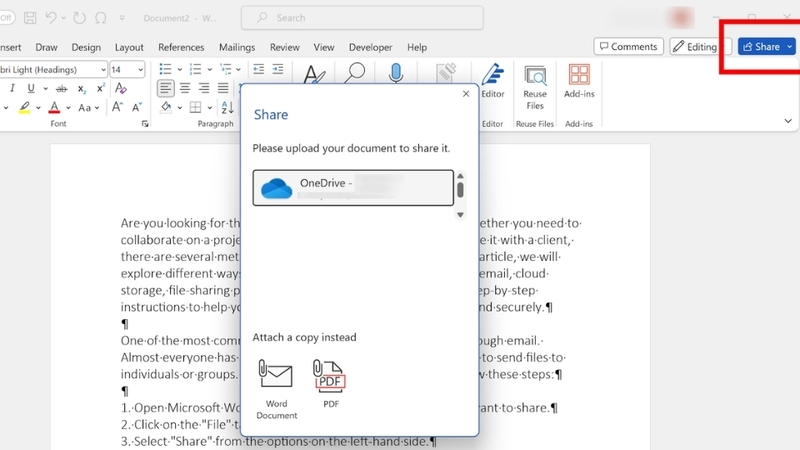Insert a bulleted list
800x450 pixels.
point(165,69)
